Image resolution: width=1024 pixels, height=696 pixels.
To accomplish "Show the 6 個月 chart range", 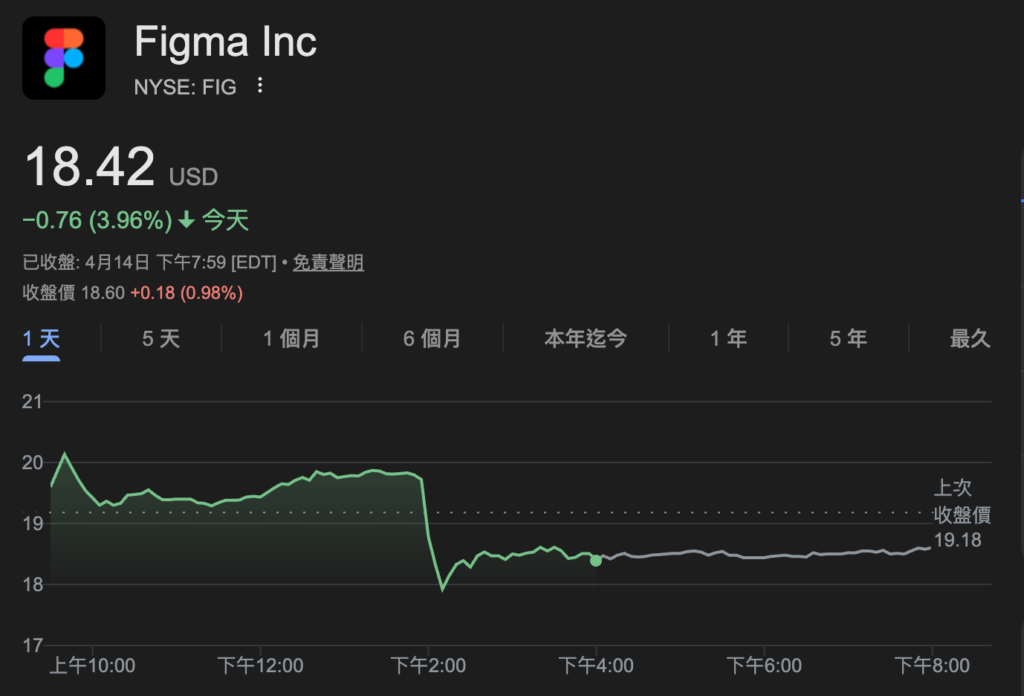I will (x=432, y=339).
